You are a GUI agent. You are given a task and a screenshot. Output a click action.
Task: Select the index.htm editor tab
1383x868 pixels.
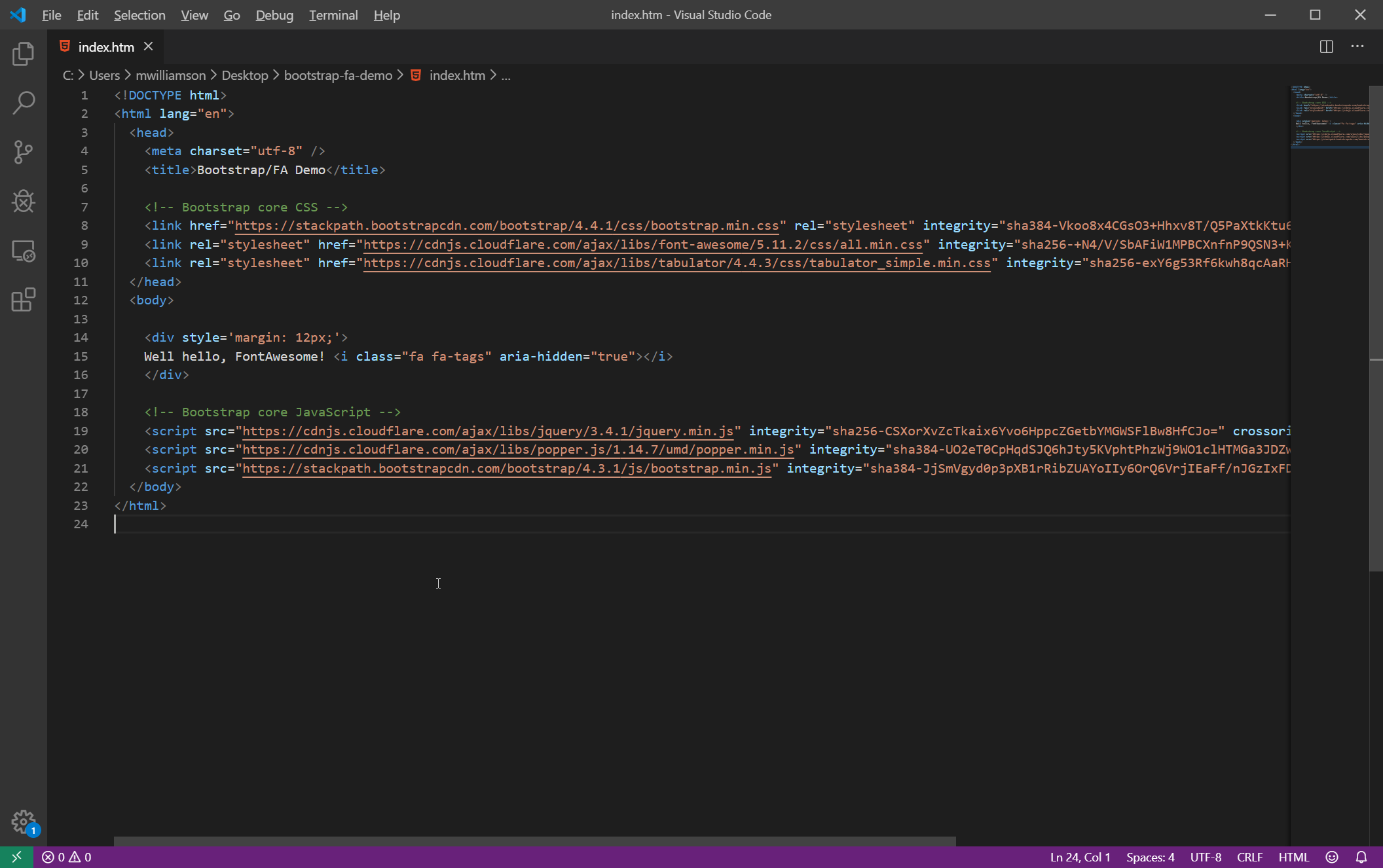105,46
